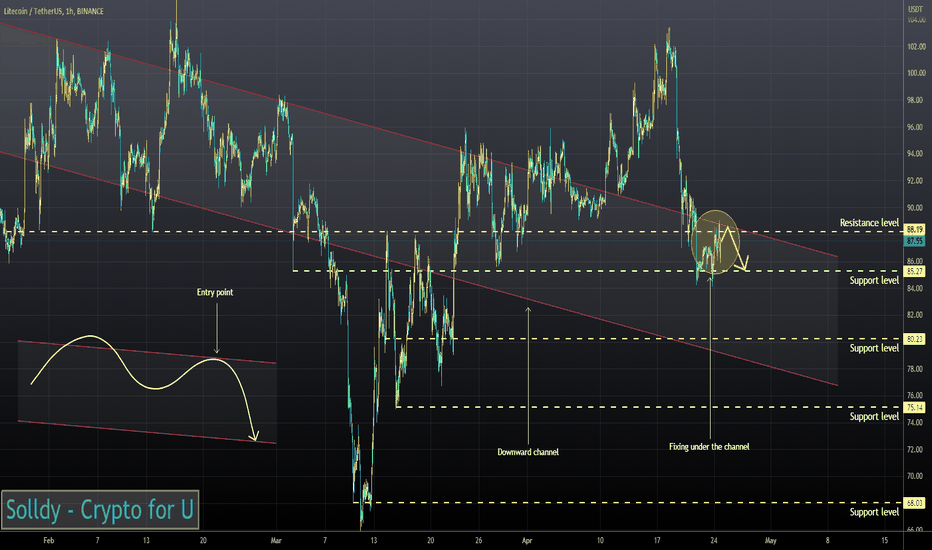This screenshot has height=550, width=932.
Task: Click the Support level label under 75.14
Action: pos(874,416)
